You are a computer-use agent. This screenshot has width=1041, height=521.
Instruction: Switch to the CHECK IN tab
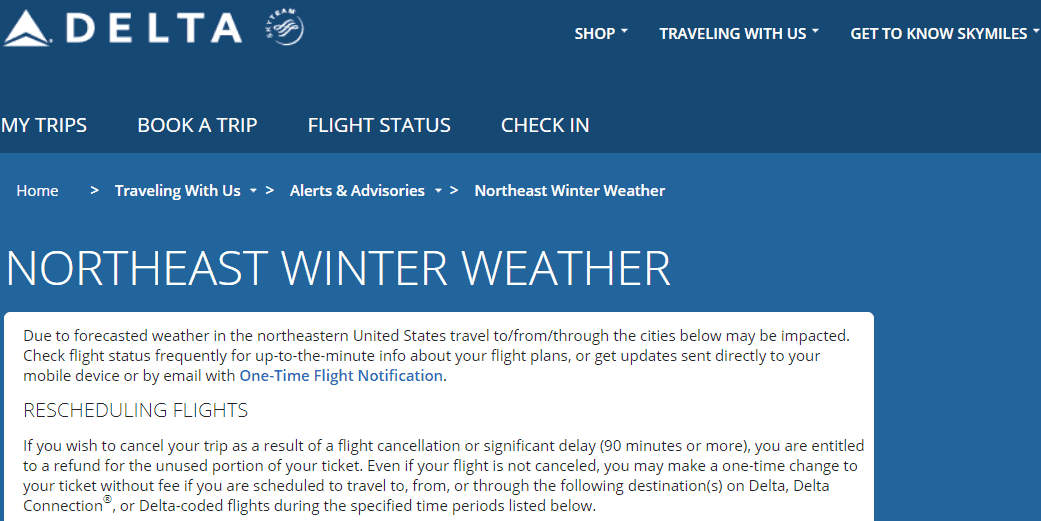point(545,125)
